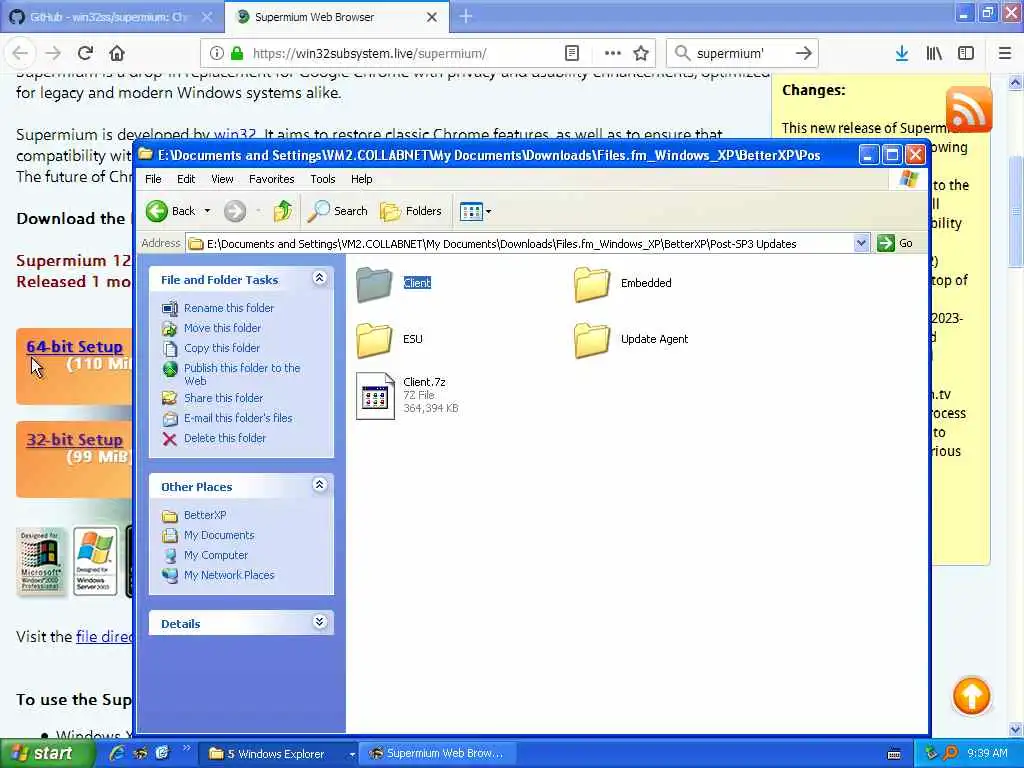Open Firefox page actions three-dot menu
Viewport: 1024px width, 768px height.
pyautogui.click(x=613, y=53)
